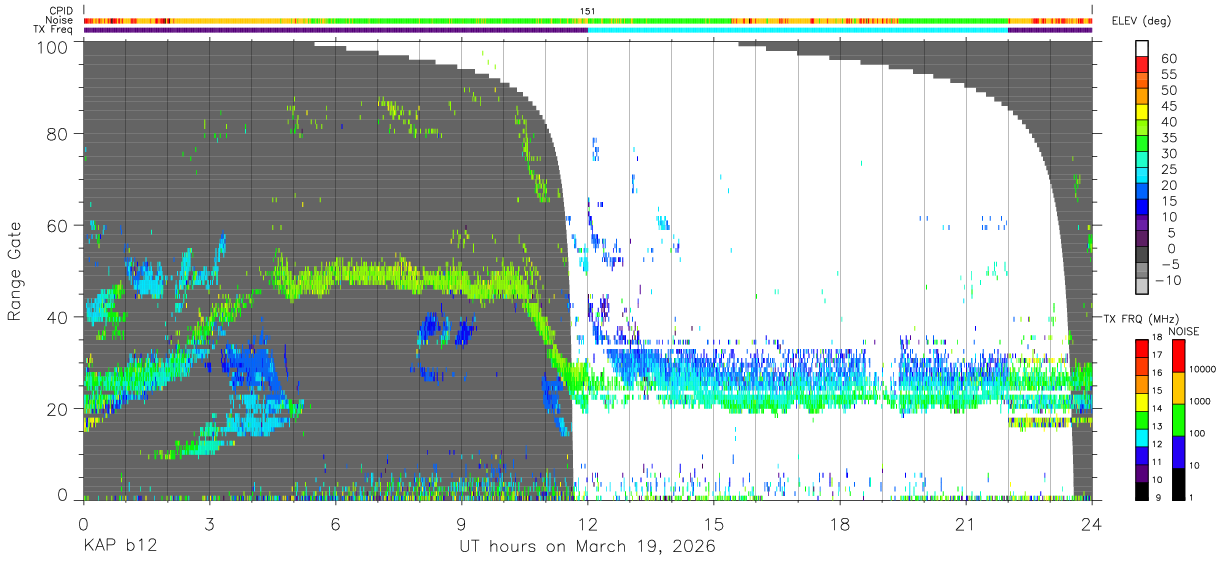
Task: Click the TX Freq label at top left
Action: pyautogui.click(x=54, y=29)
